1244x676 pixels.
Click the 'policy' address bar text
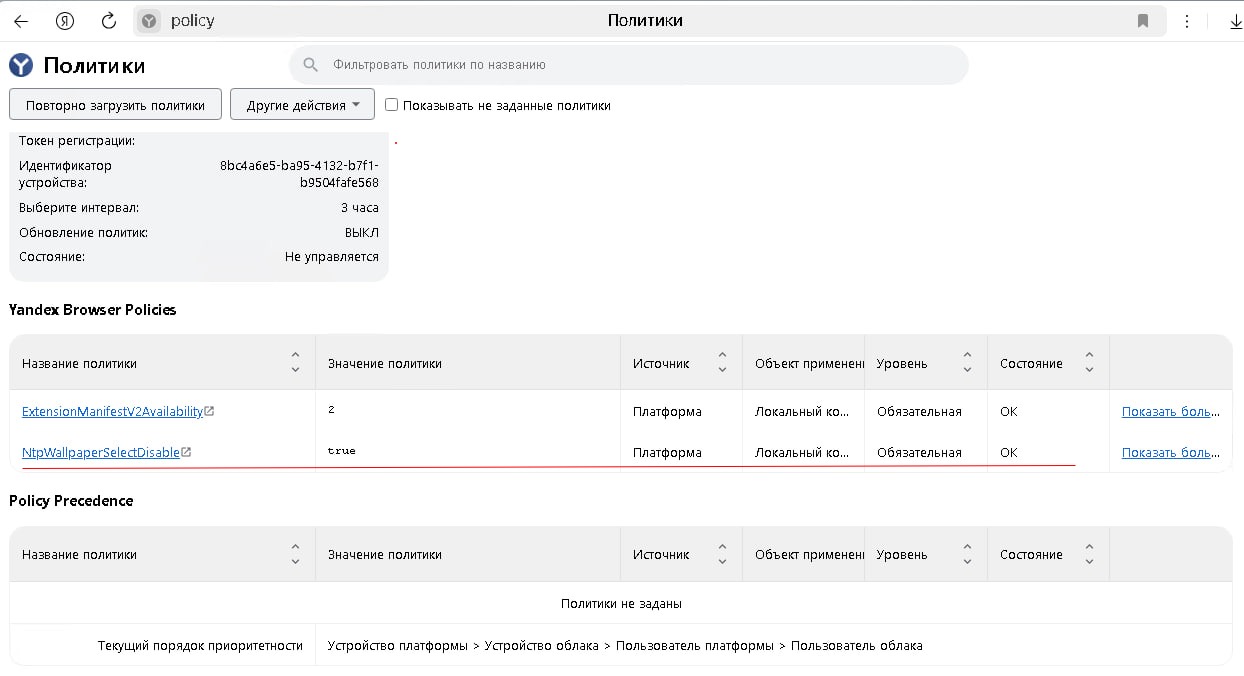click(x=192, y=21)
